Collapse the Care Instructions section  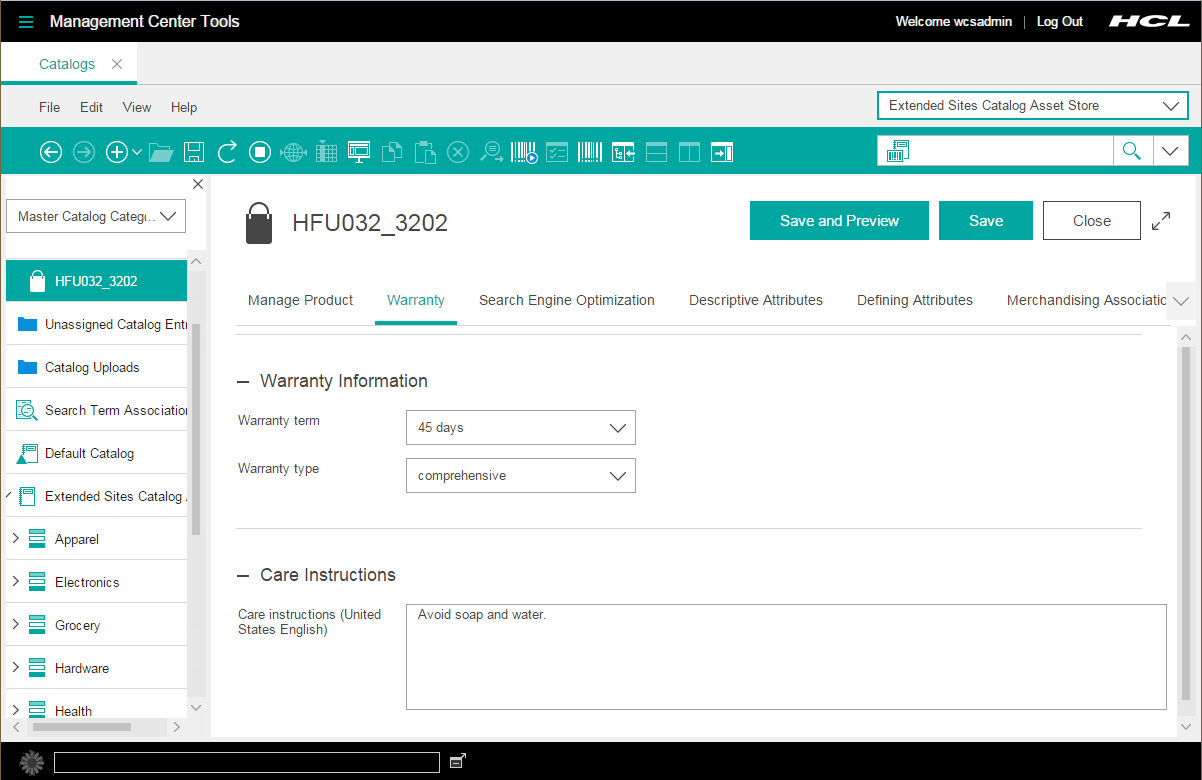point(243,575)
